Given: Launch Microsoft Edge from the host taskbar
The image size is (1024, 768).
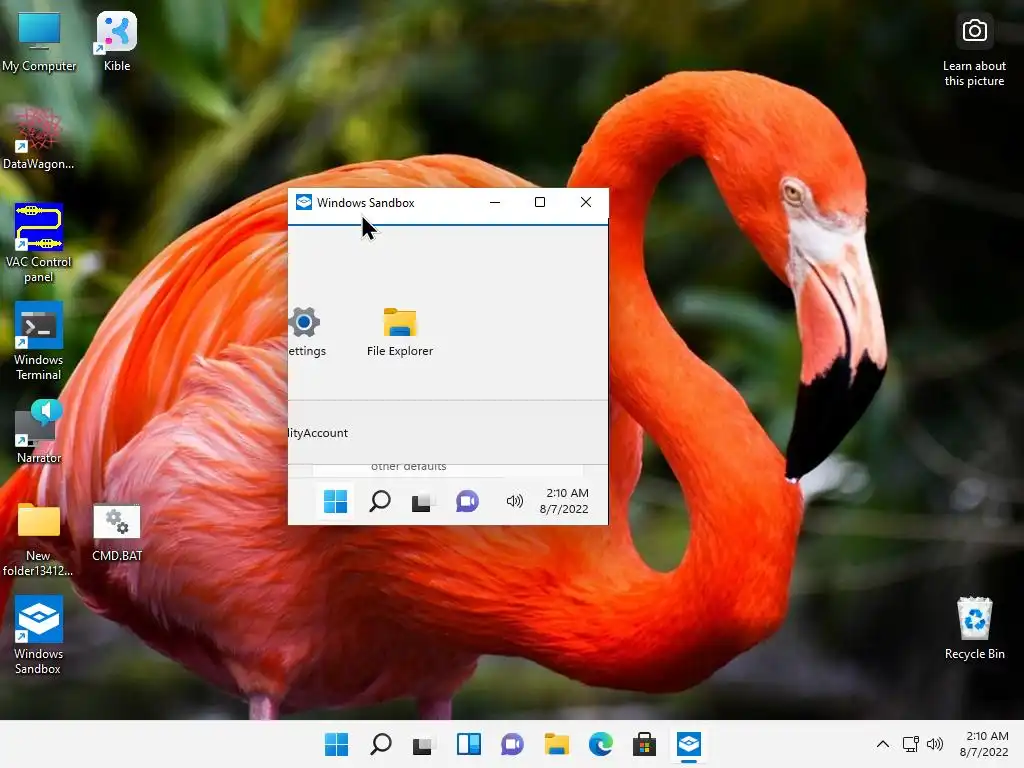Looking at the screenshot, I should [x=601, y=744].
